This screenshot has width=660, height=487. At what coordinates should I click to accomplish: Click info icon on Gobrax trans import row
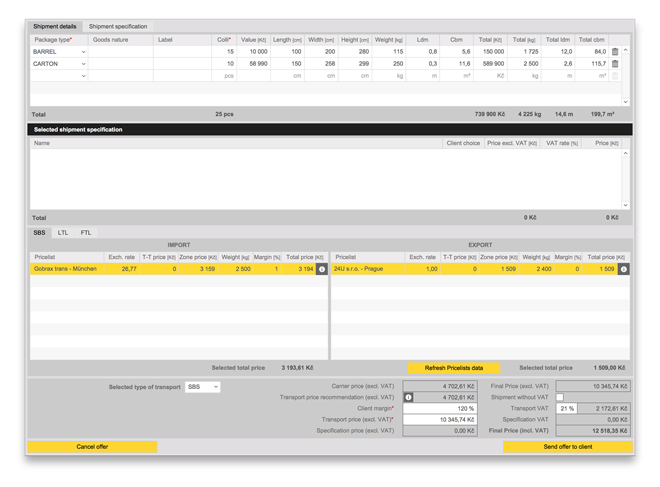322,269
